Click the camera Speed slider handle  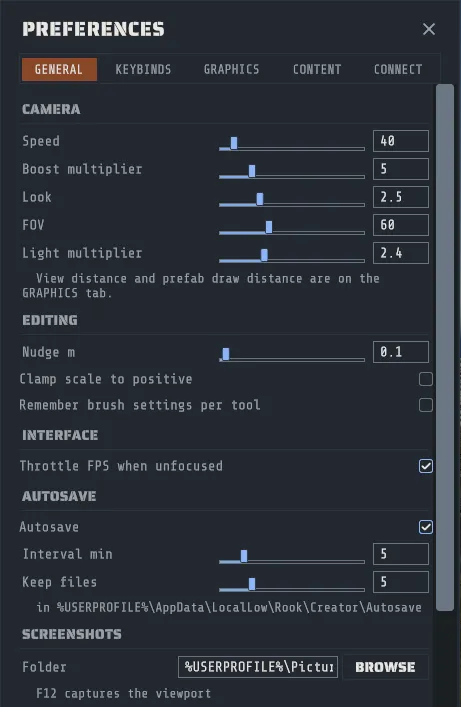coord(234,143)
